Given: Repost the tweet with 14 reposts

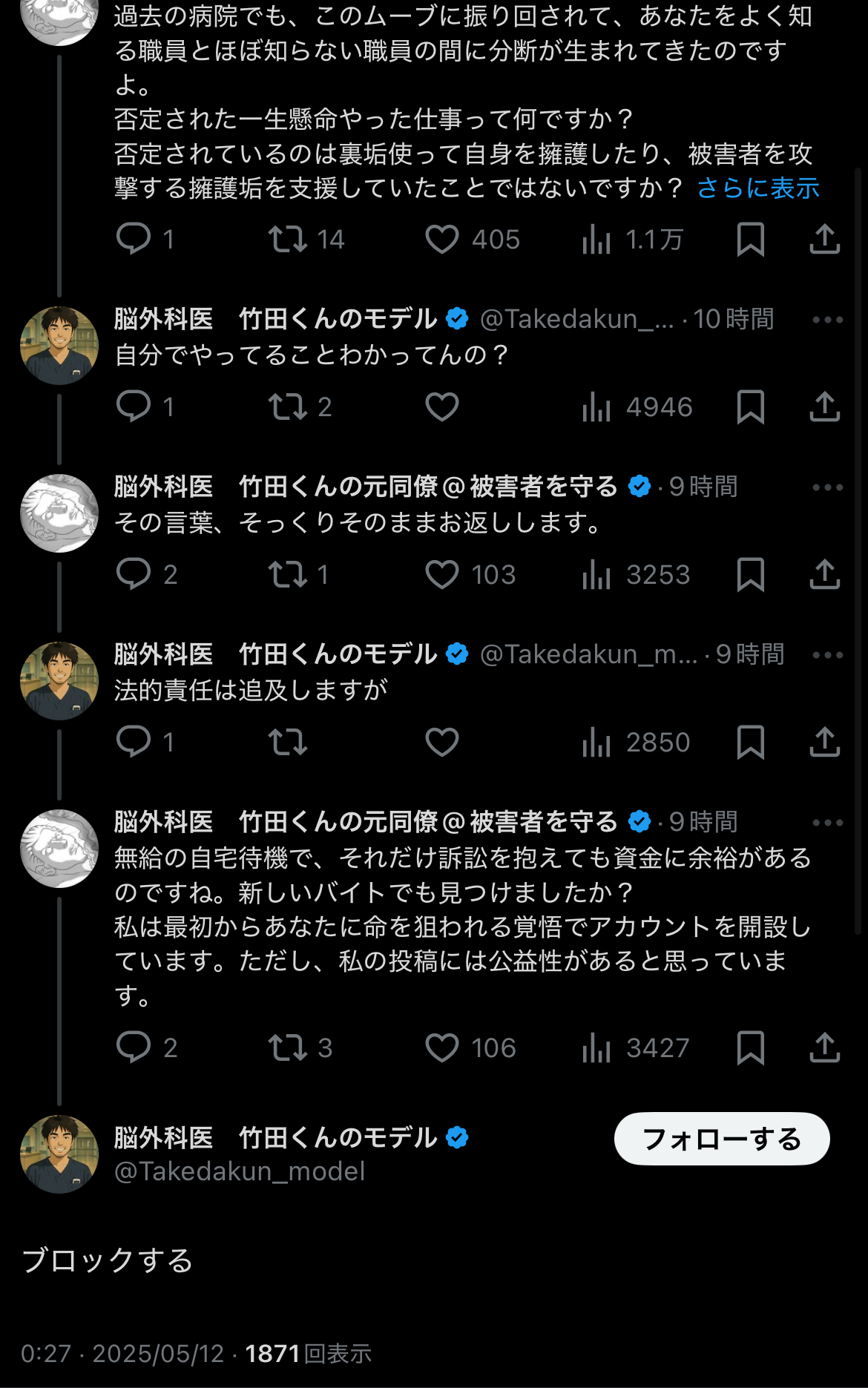Looking at the screenshot, I should pos(287,240).
